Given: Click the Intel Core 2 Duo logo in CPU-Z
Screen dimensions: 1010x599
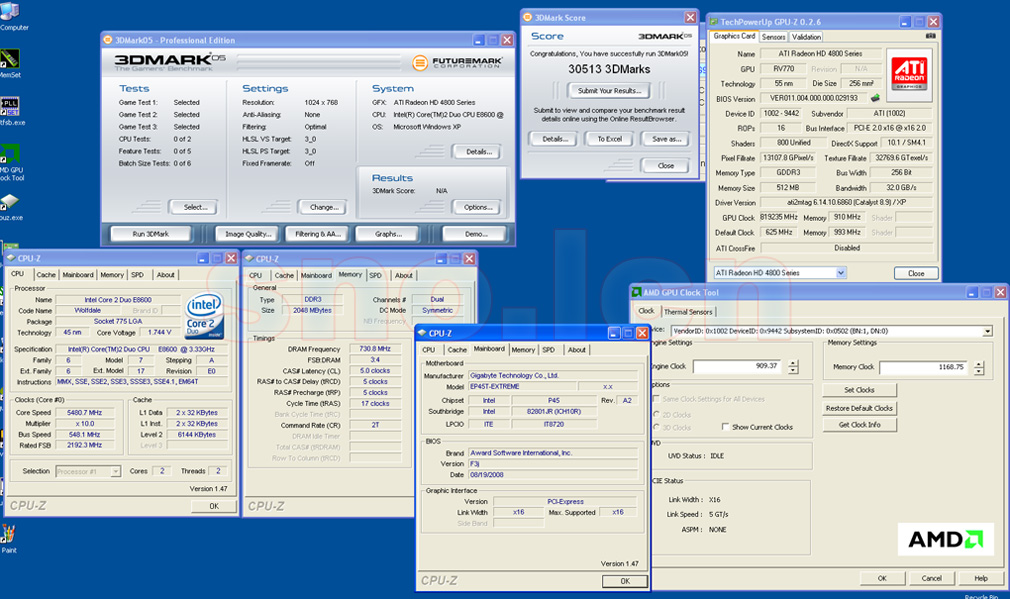Looking at the screenshot, I should tap(205, 316).
